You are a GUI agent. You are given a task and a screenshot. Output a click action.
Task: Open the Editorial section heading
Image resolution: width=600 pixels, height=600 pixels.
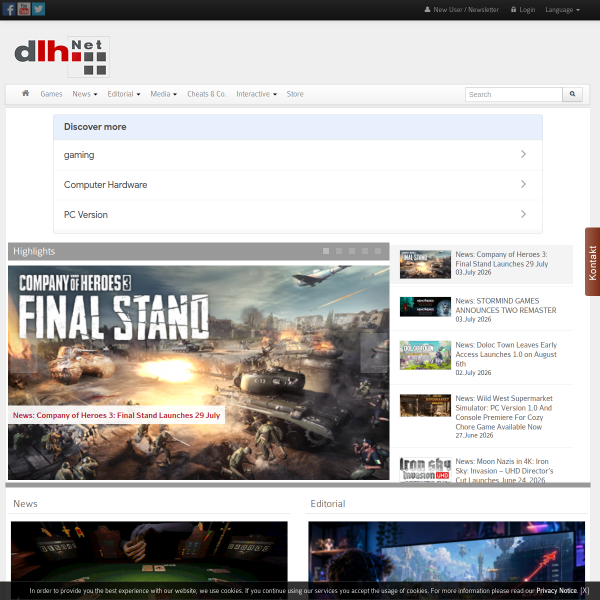tap(328, 504)
